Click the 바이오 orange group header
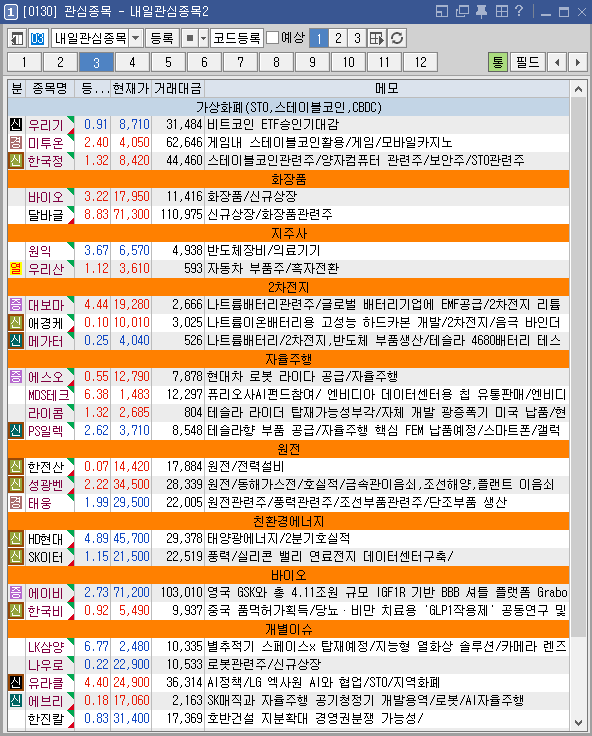This screenshot has height=736, width=592. click(288, 575)
